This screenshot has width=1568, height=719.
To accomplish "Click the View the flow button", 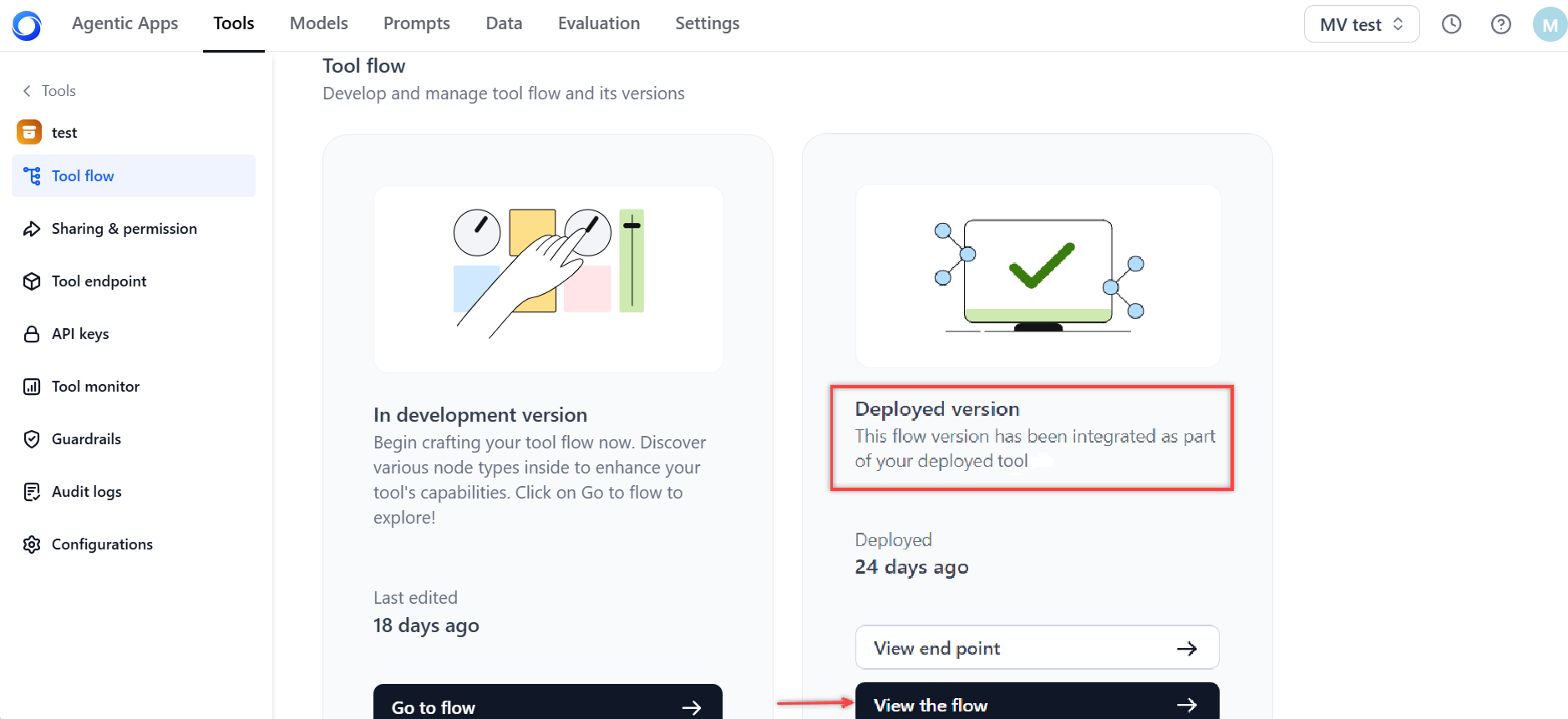I will click(1037, 701).
